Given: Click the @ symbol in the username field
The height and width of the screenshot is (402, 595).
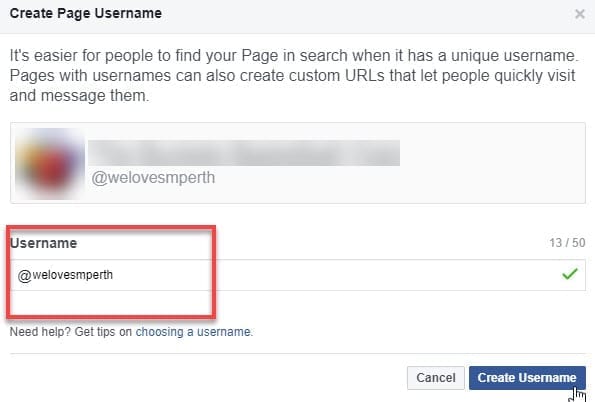Looking at the screenshot, I should pos(24,275).
